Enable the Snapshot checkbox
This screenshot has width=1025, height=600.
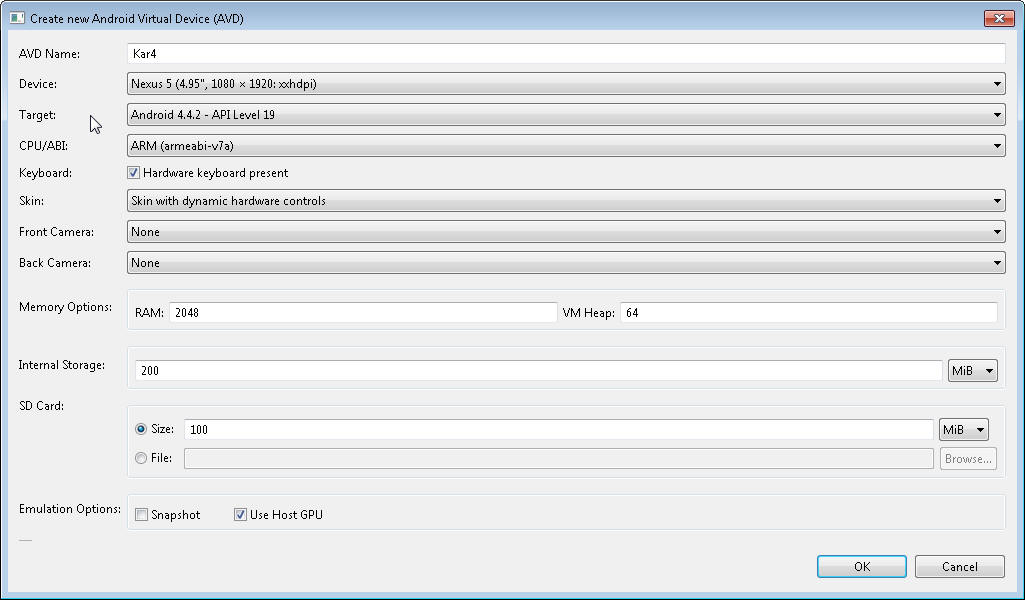click(141, 514)
